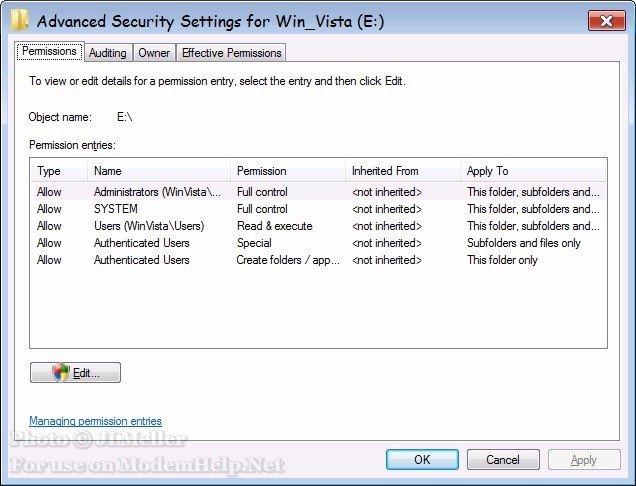Switch to the Auditing tab
The width and height of the screenshot is (636, 486).
tap(107, 52)
